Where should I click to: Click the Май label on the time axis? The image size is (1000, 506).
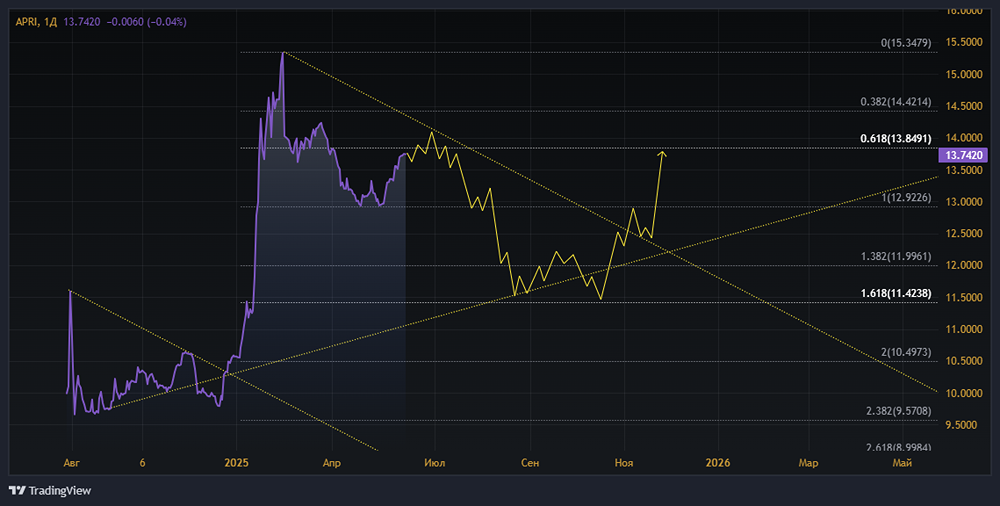pos(902,463)
